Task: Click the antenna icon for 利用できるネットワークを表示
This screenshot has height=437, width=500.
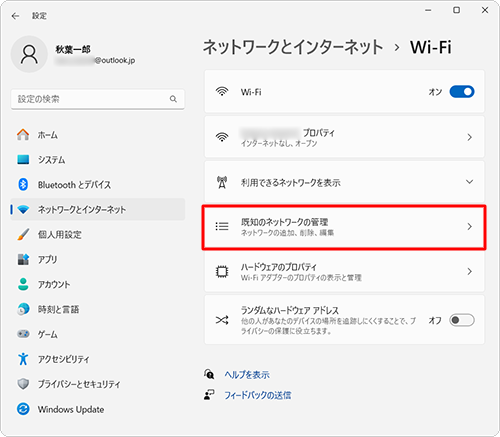Action: 222,182
